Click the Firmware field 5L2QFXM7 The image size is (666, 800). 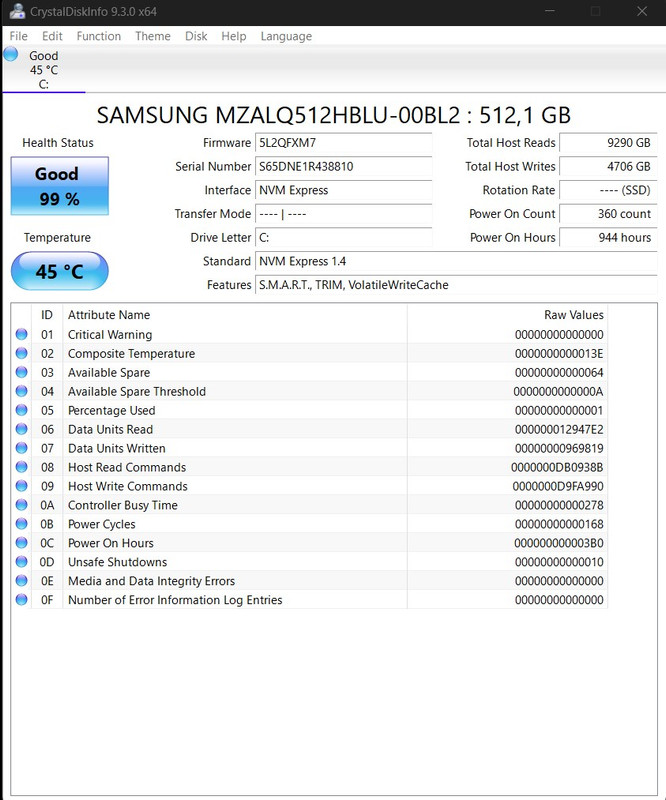pos(343,143)
